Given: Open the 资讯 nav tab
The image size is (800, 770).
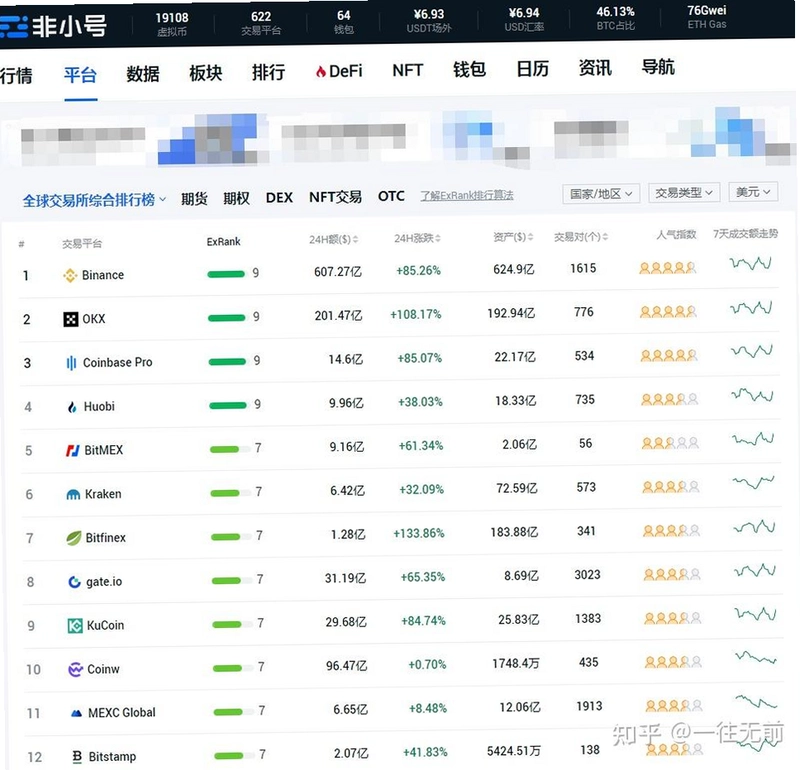Looking at the screenshot, I should (595, 67).
